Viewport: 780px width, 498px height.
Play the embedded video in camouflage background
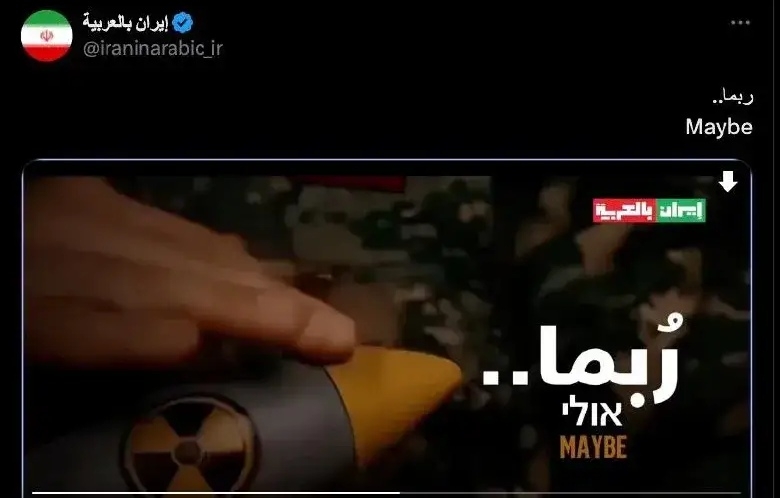click(387, 328)
